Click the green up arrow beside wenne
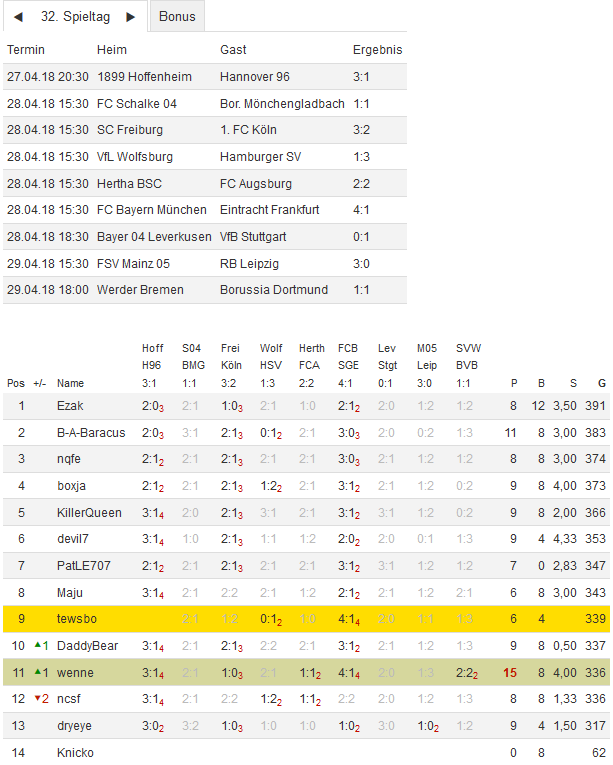 click(x=38, y=672)
